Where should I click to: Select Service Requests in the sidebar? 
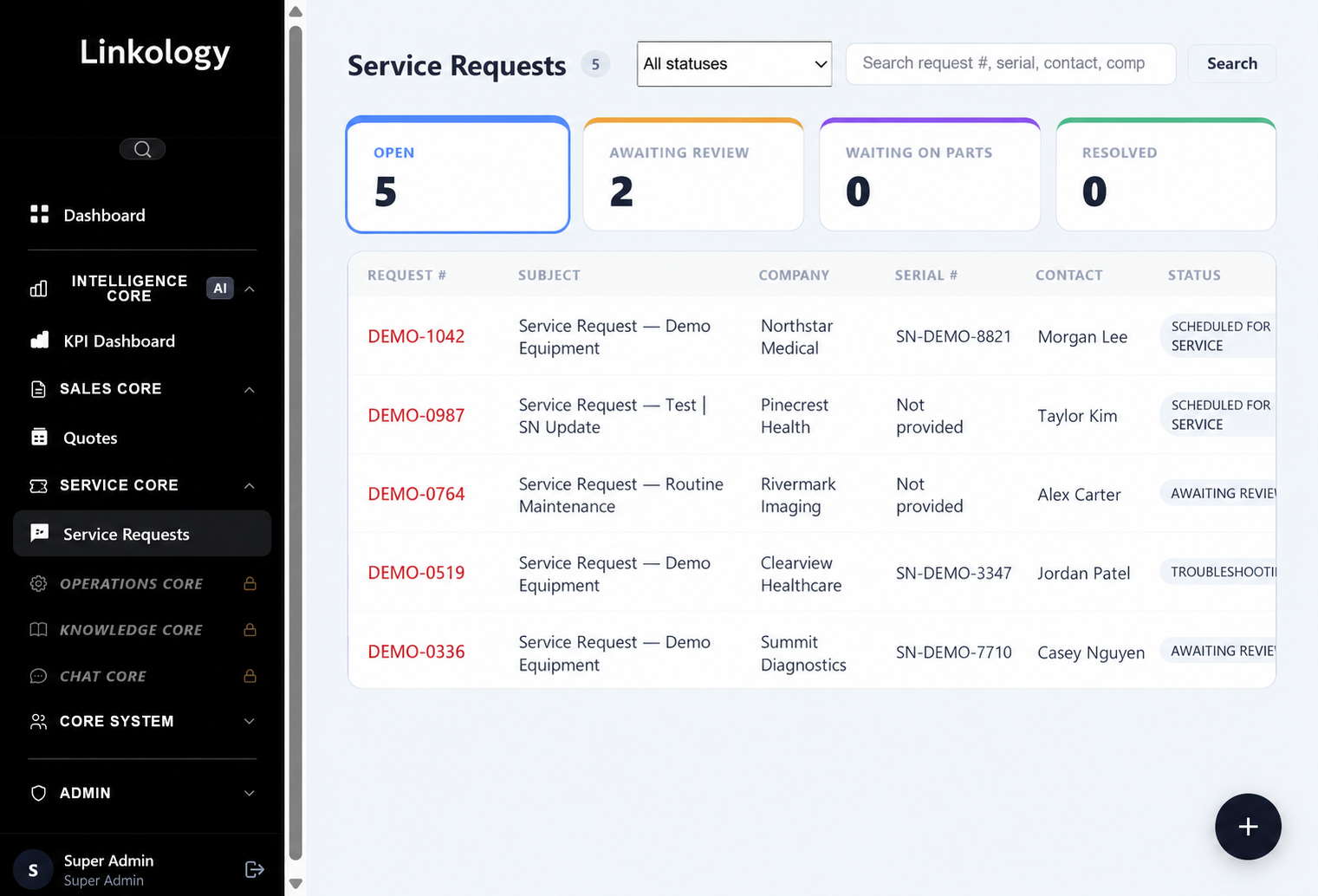[x=142, y=534]
